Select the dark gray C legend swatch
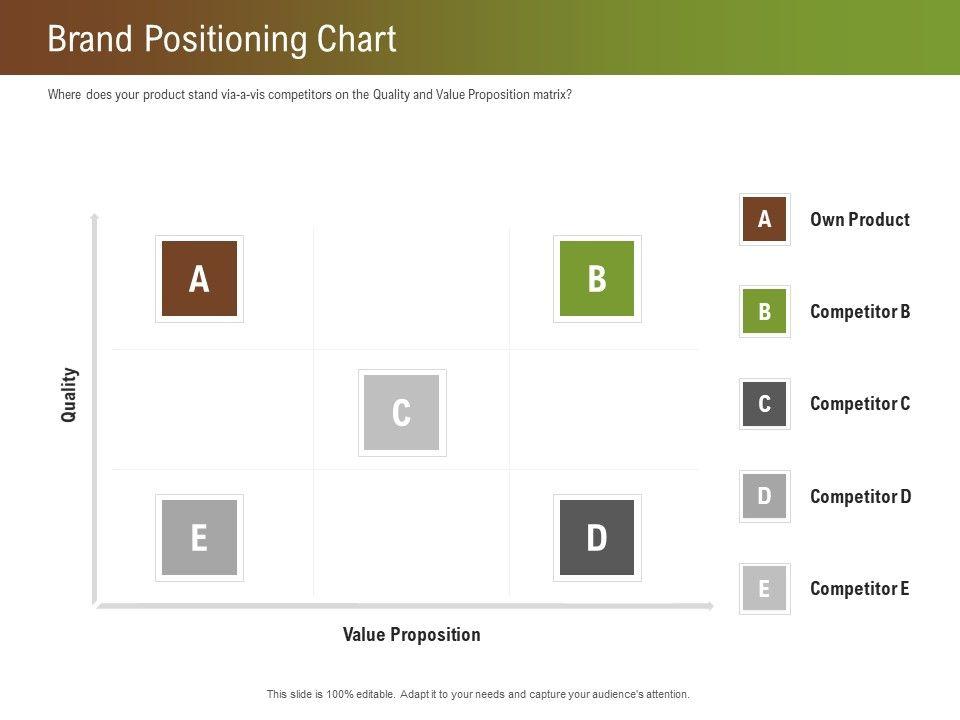The height and width of the screenshot is (720, 960). [x=765, y=404]
